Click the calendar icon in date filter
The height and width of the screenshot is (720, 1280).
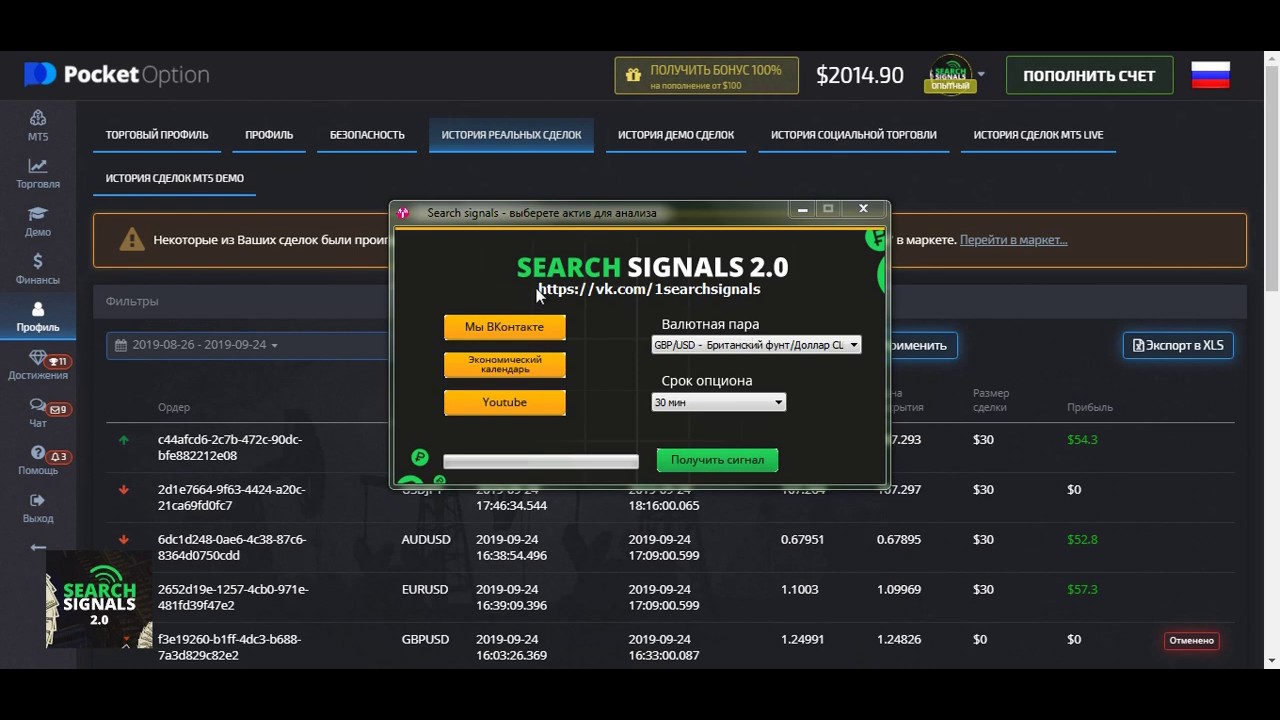121,345
